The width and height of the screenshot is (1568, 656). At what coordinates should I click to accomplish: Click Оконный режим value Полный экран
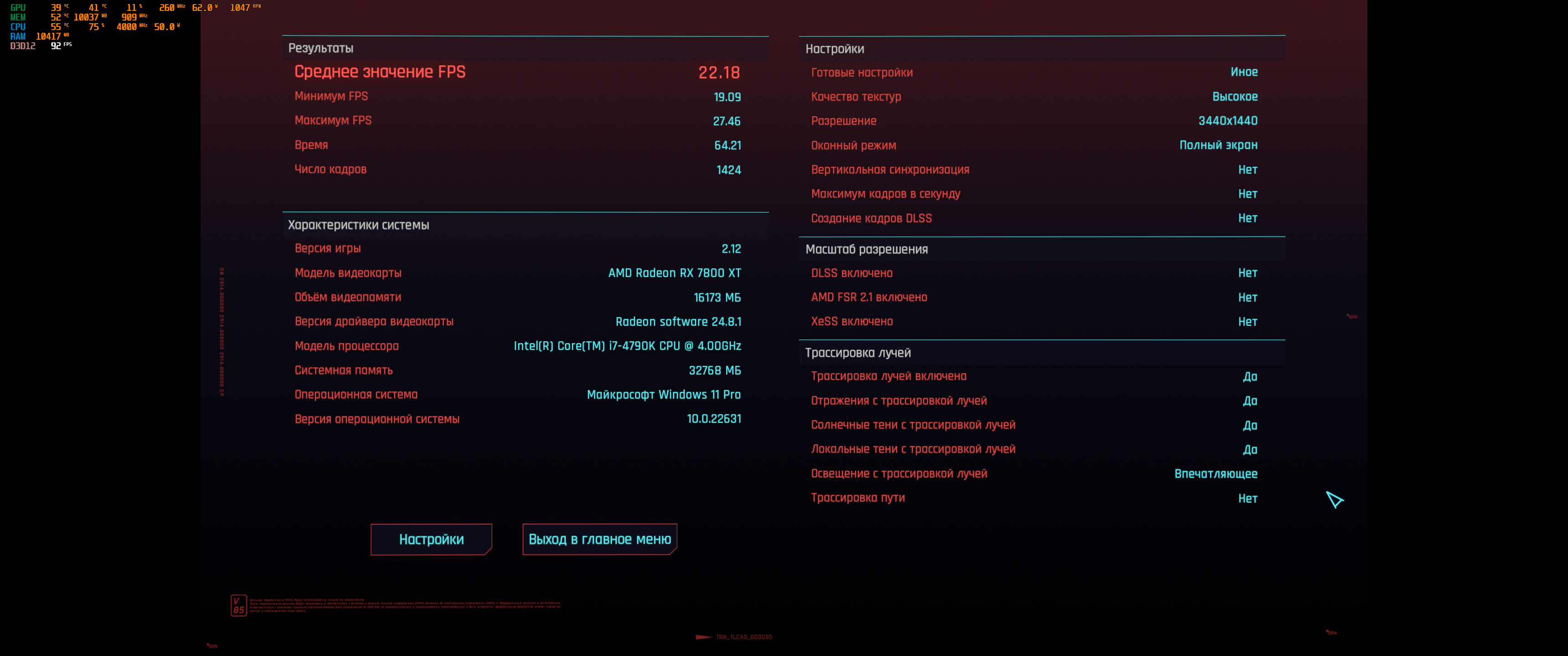1217,145
